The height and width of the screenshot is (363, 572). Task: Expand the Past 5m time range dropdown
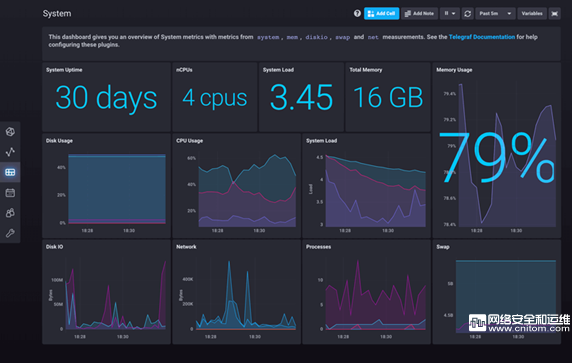click(x=495, y=13)
